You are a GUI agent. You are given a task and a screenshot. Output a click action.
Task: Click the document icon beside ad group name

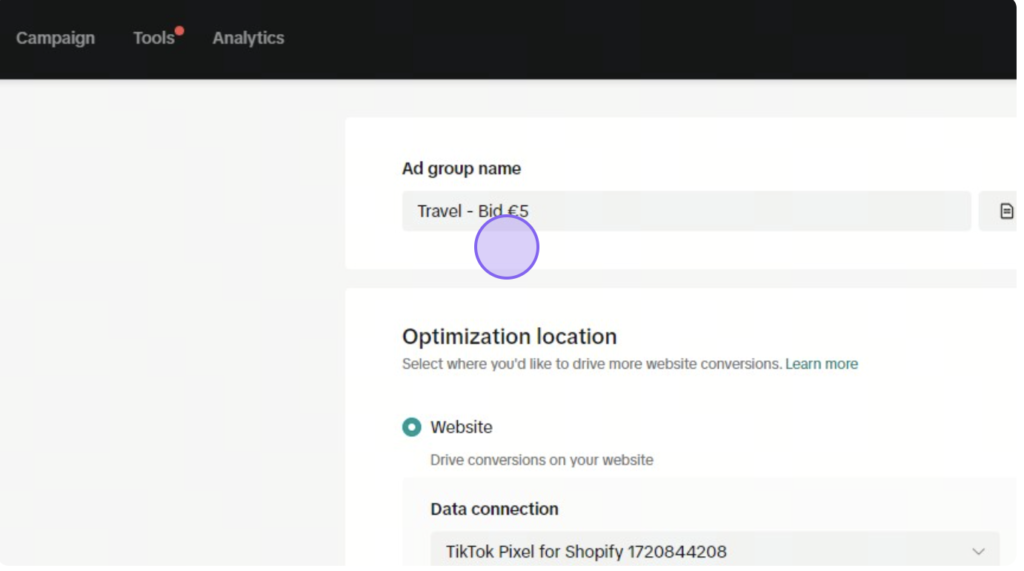(x=1006, y=211)
